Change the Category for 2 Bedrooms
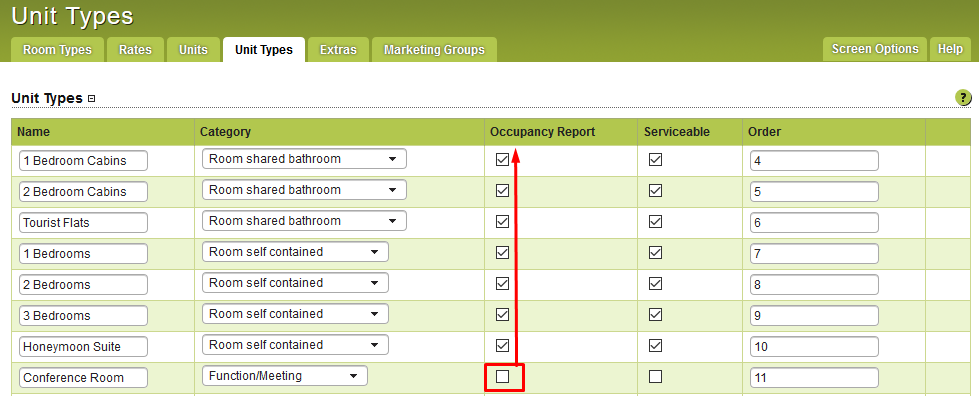This screenshot has width=979, height=396. coord(295,283)
